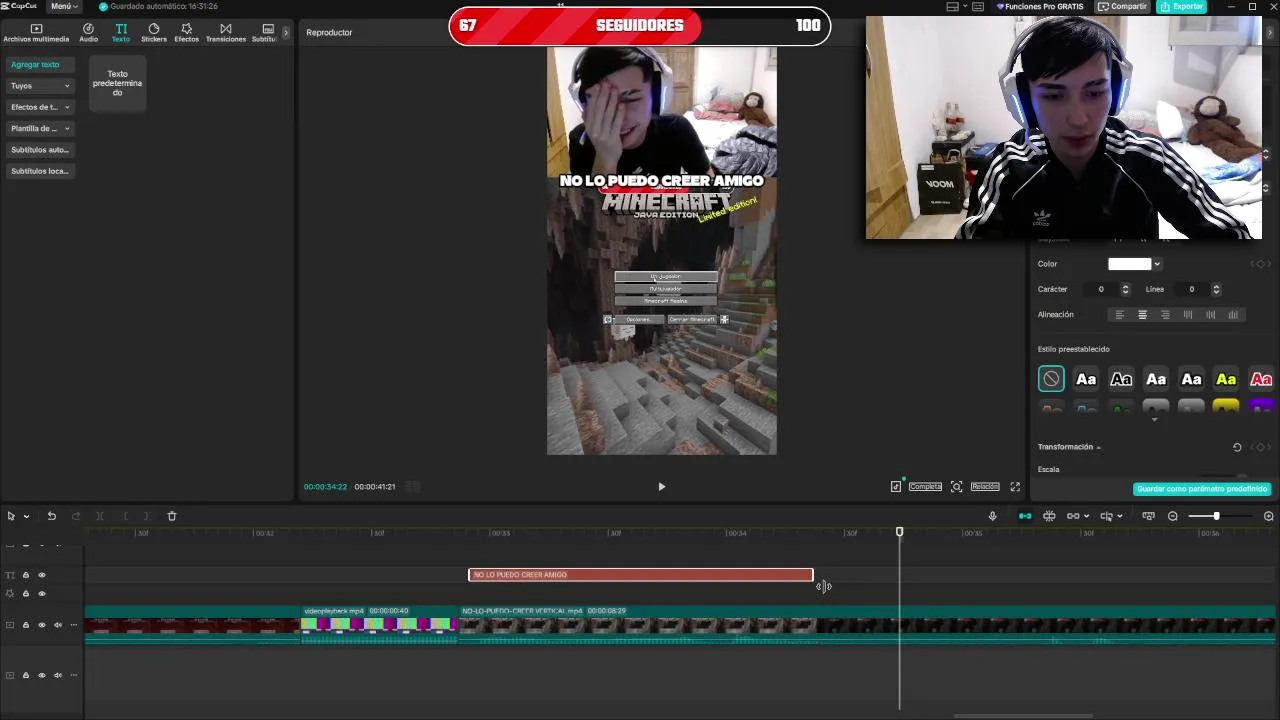Select the pointer tool
This screenshot has width=1280, height=720.
coord(11,516)
